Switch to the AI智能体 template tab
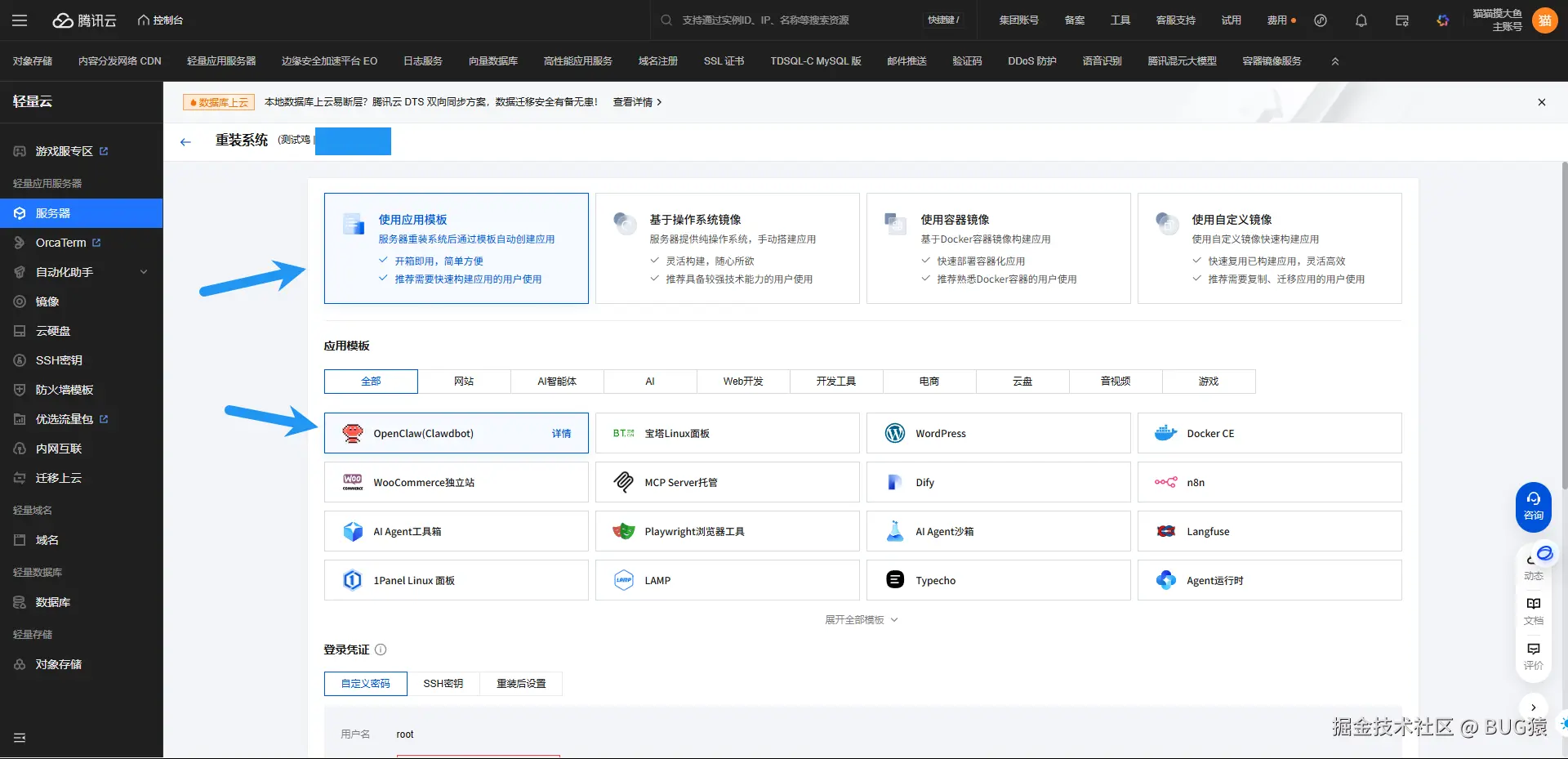Image resolution: width=1568 pixels, height=759 pixels. [556, 381]
